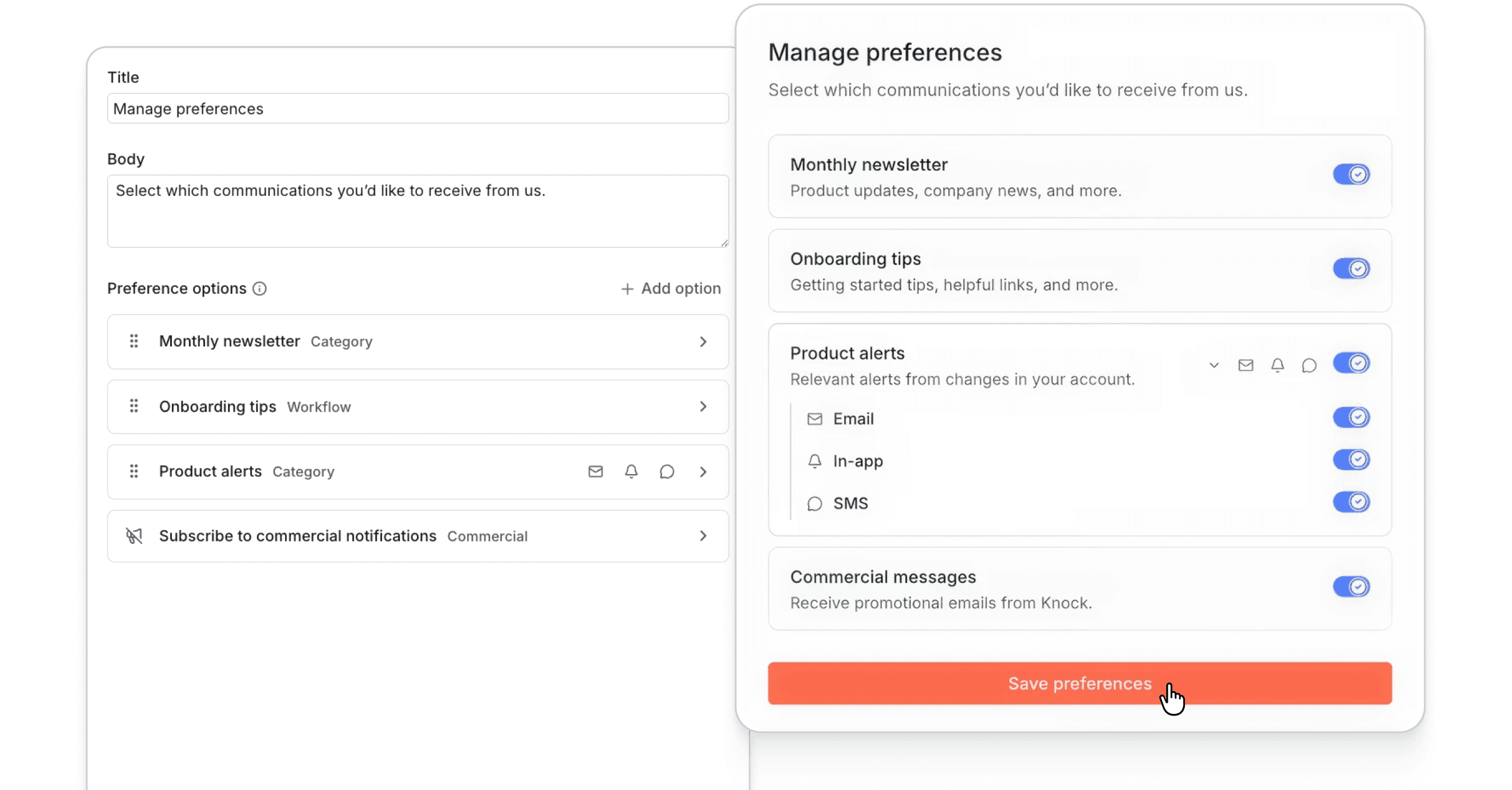Click the bell icon in Product alerts editor row

click(631, 472)
